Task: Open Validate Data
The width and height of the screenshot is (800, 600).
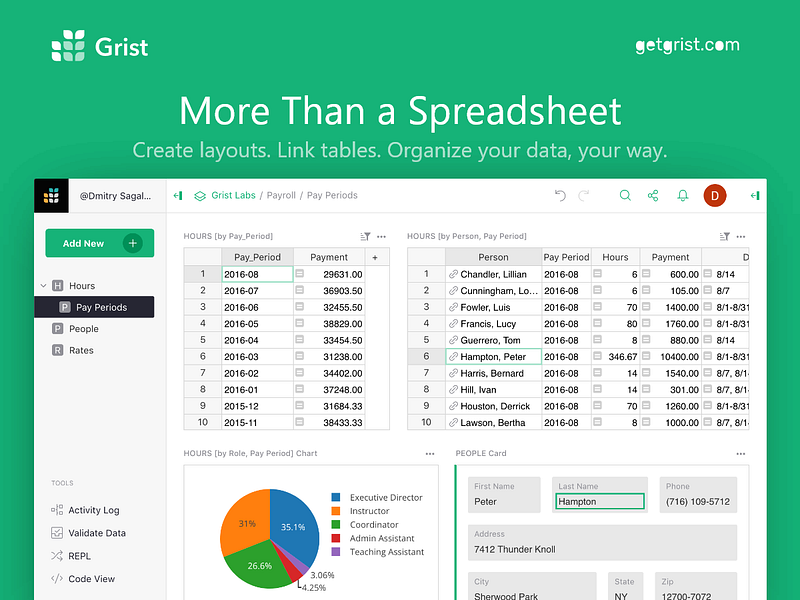Action: 97,533
